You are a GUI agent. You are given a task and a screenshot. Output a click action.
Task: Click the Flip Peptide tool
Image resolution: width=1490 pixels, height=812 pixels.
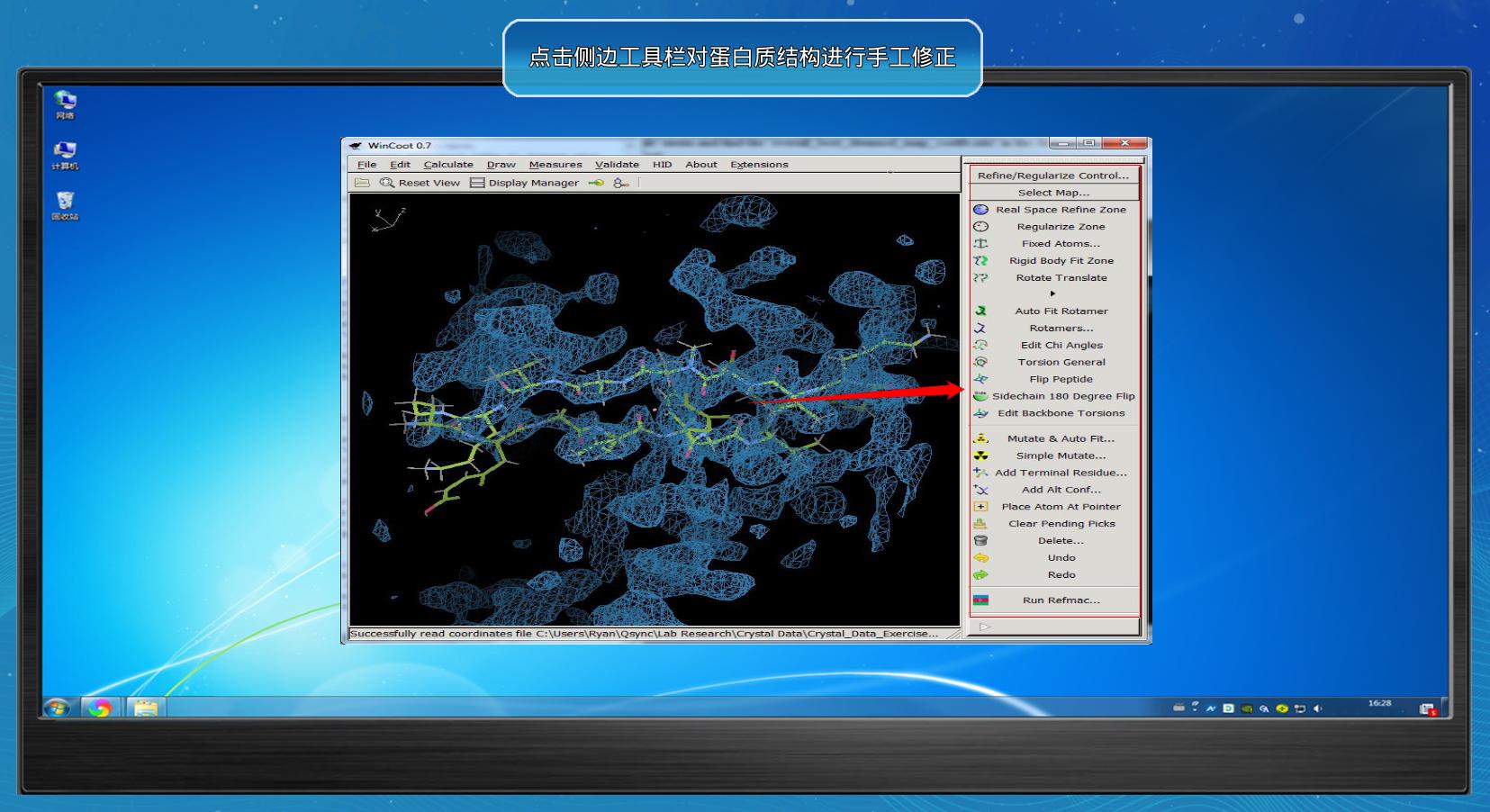click(x=1061, y=380)
